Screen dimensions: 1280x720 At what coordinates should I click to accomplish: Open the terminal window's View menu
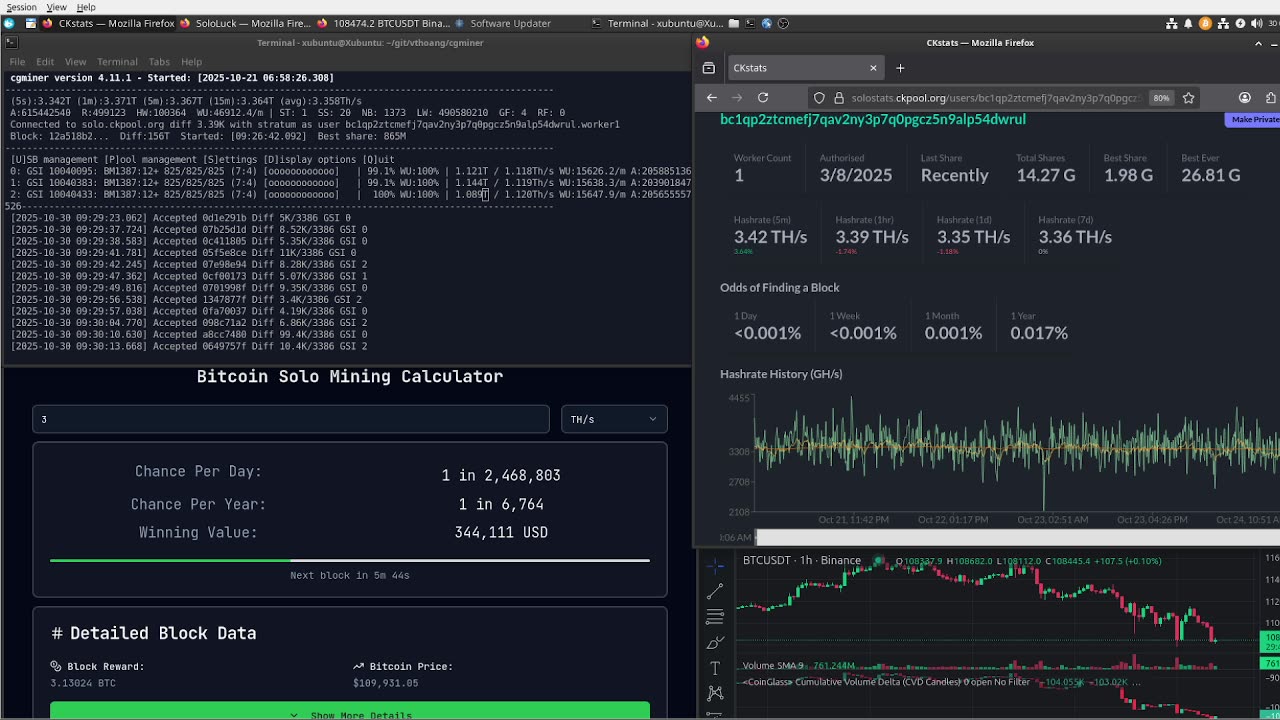coord(75,62)
